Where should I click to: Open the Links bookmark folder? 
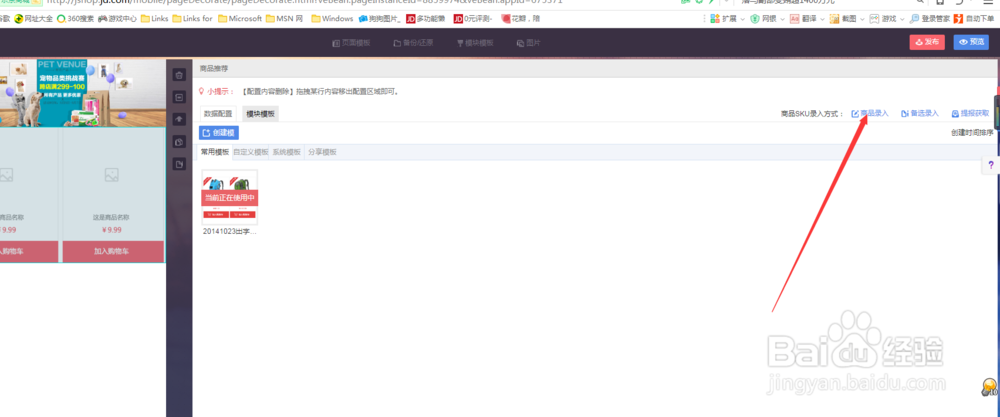(155, 18)
